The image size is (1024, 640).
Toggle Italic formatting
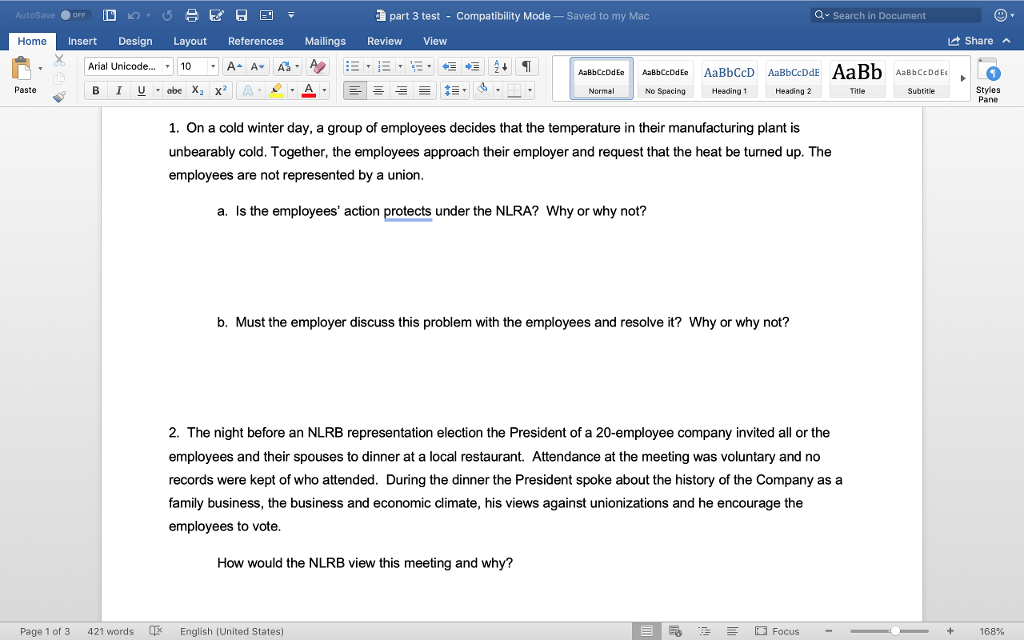click(x=118, y=91)
